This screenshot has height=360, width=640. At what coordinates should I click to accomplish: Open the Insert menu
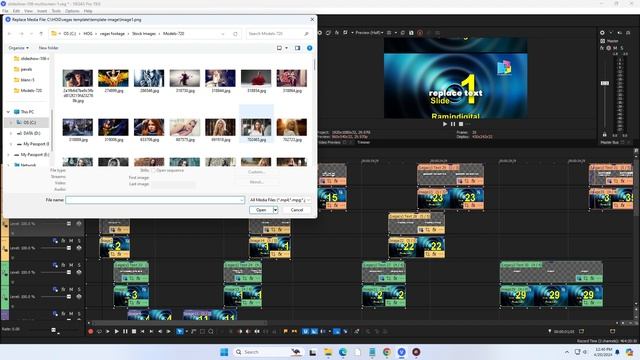click(x=42, y=11)
